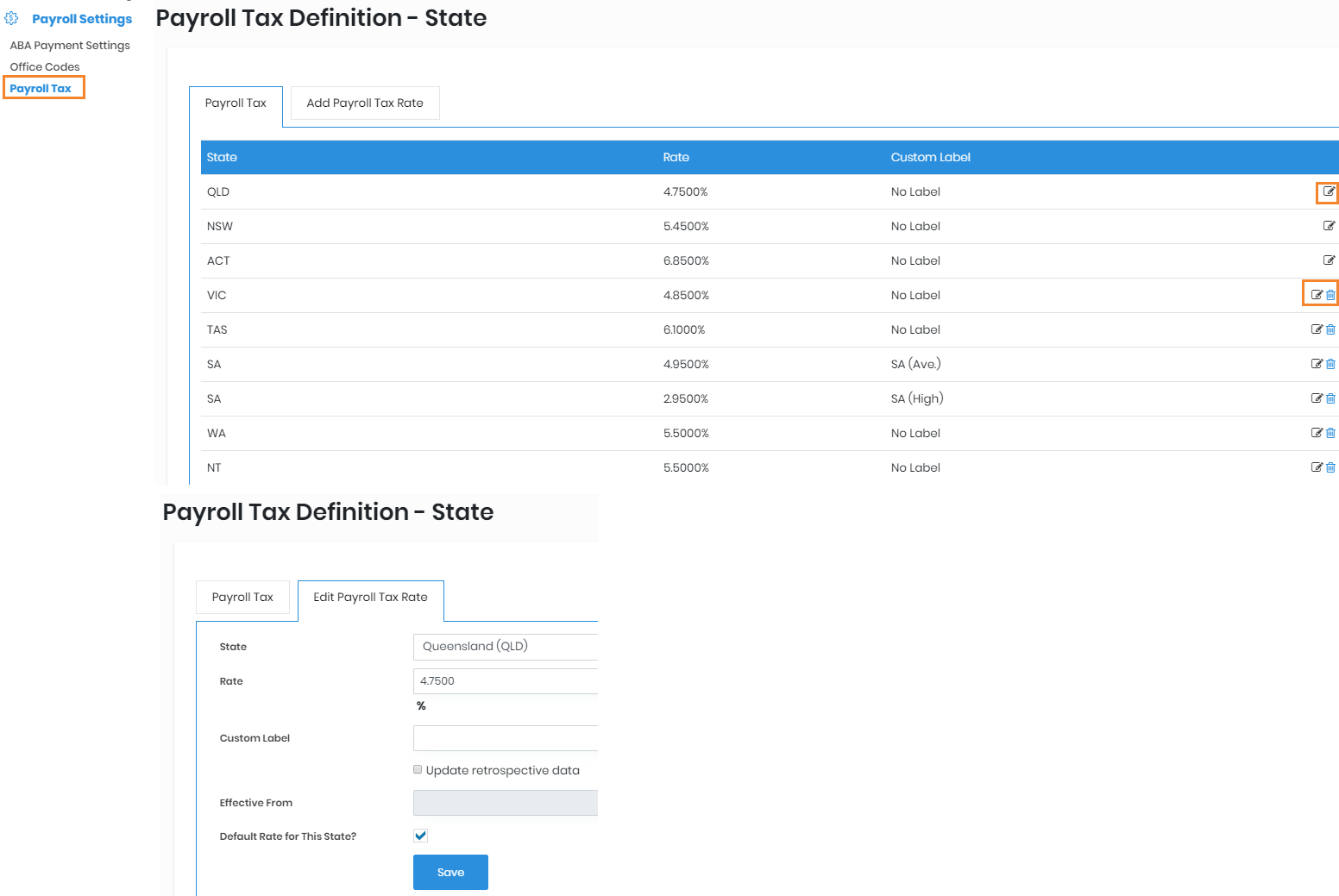Enable Update retrospective data checkbox

pyautogui.click(x=418, y=770)
